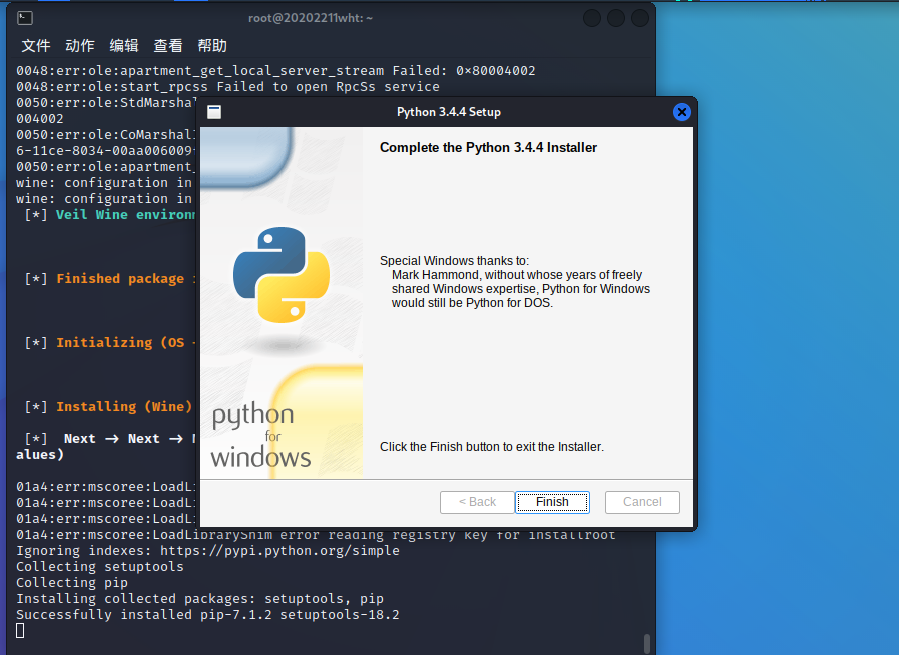The width and height of the screenshot is (899, 655).
Task: Click "Ignoring indexes" pypi URL line
Action: point(208,551)
